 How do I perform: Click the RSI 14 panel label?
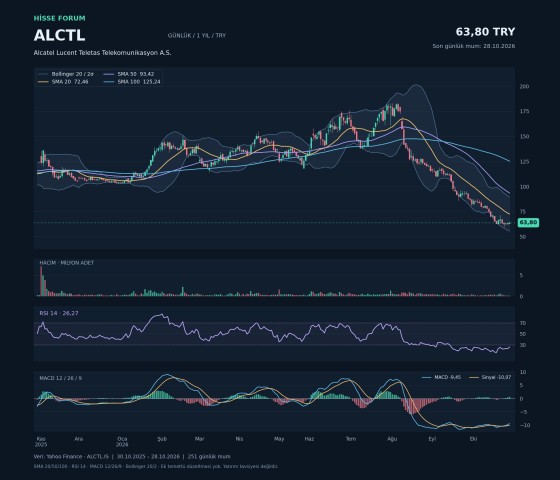coord(59,313)
